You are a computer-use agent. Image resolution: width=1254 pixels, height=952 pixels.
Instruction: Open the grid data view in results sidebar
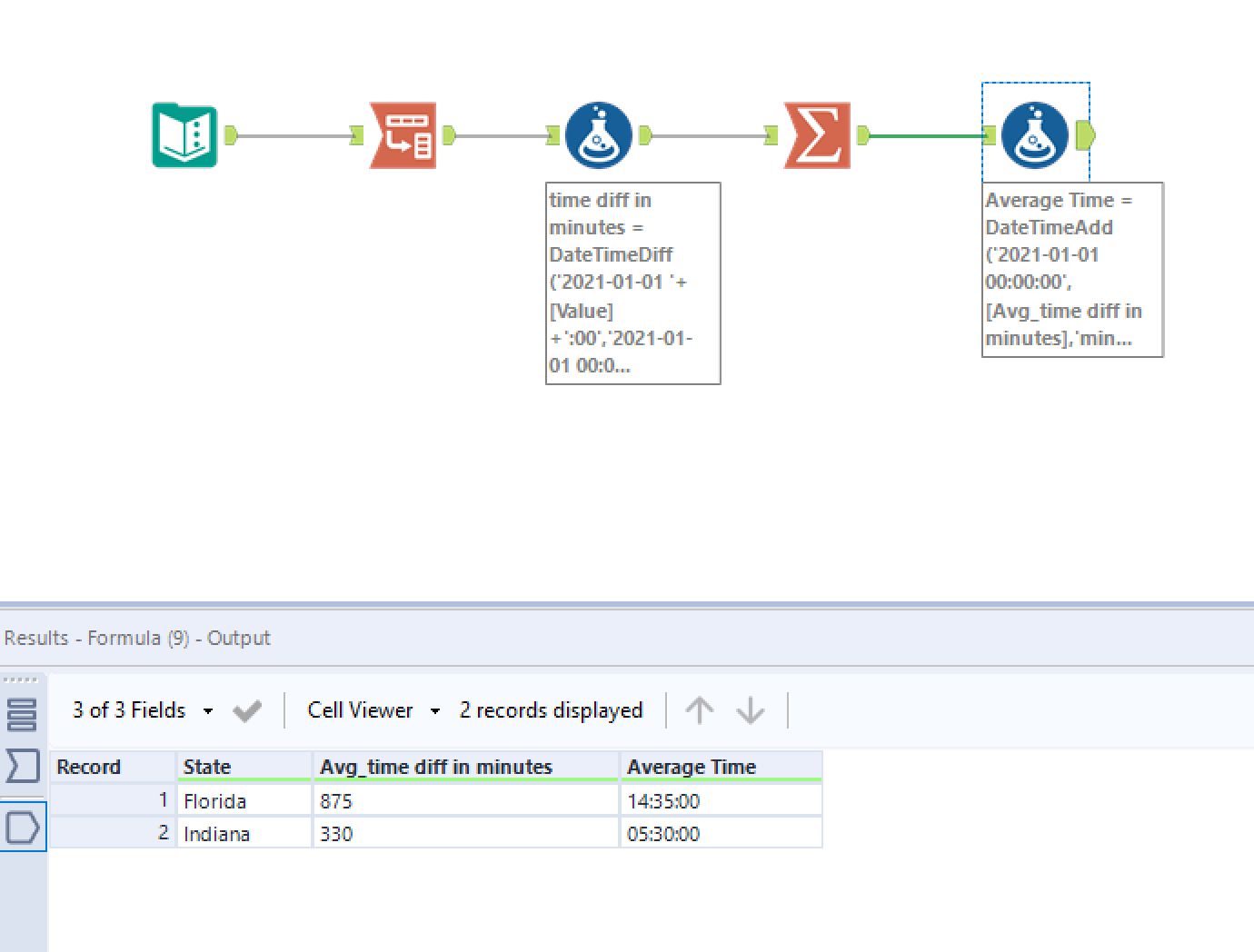tap(23, 716)
